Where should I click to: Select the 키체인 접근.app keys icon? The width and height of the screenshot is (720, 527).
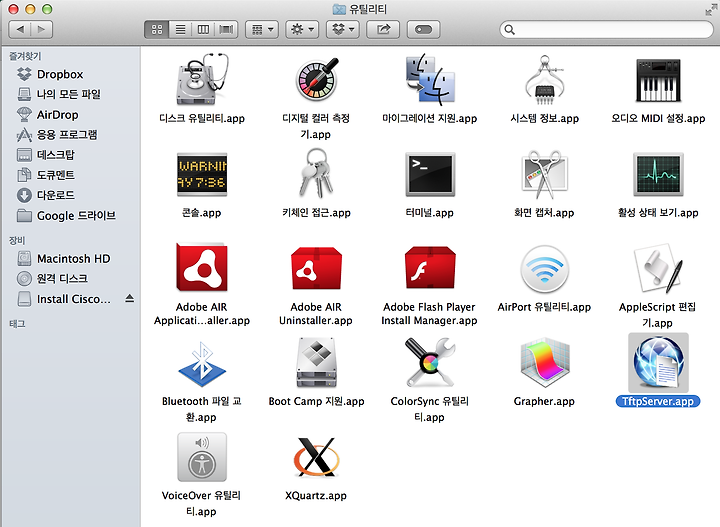[316, 174]
